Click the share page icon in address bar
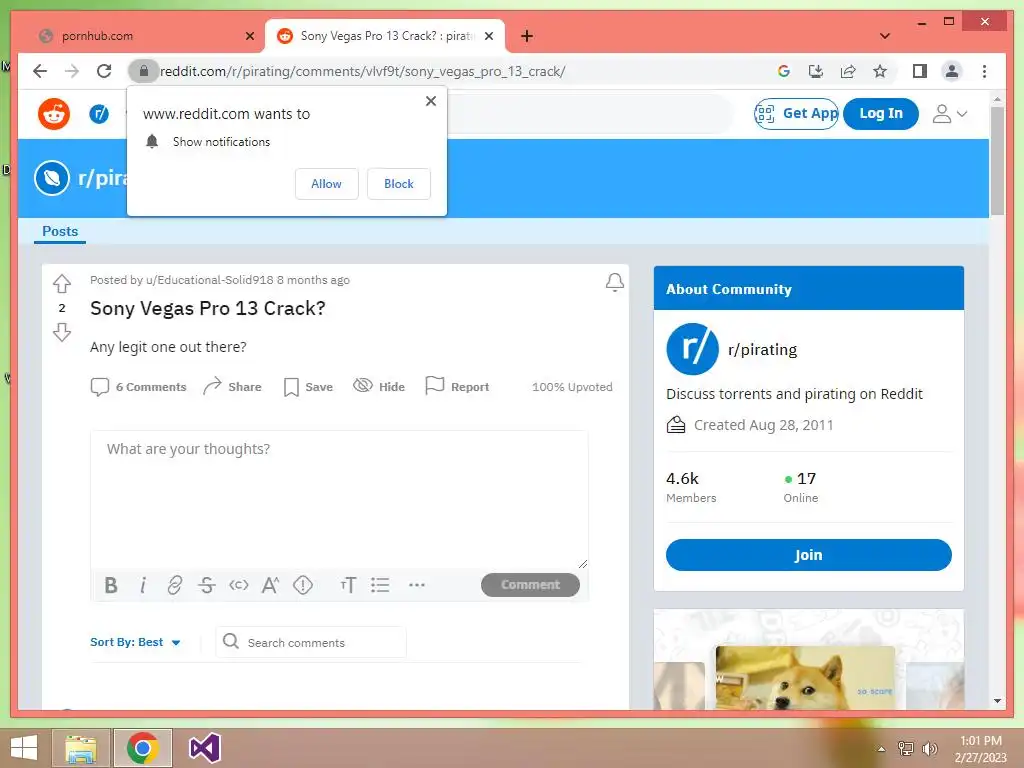Viewport: 1024px width, 768px height. tap(848, 71)
